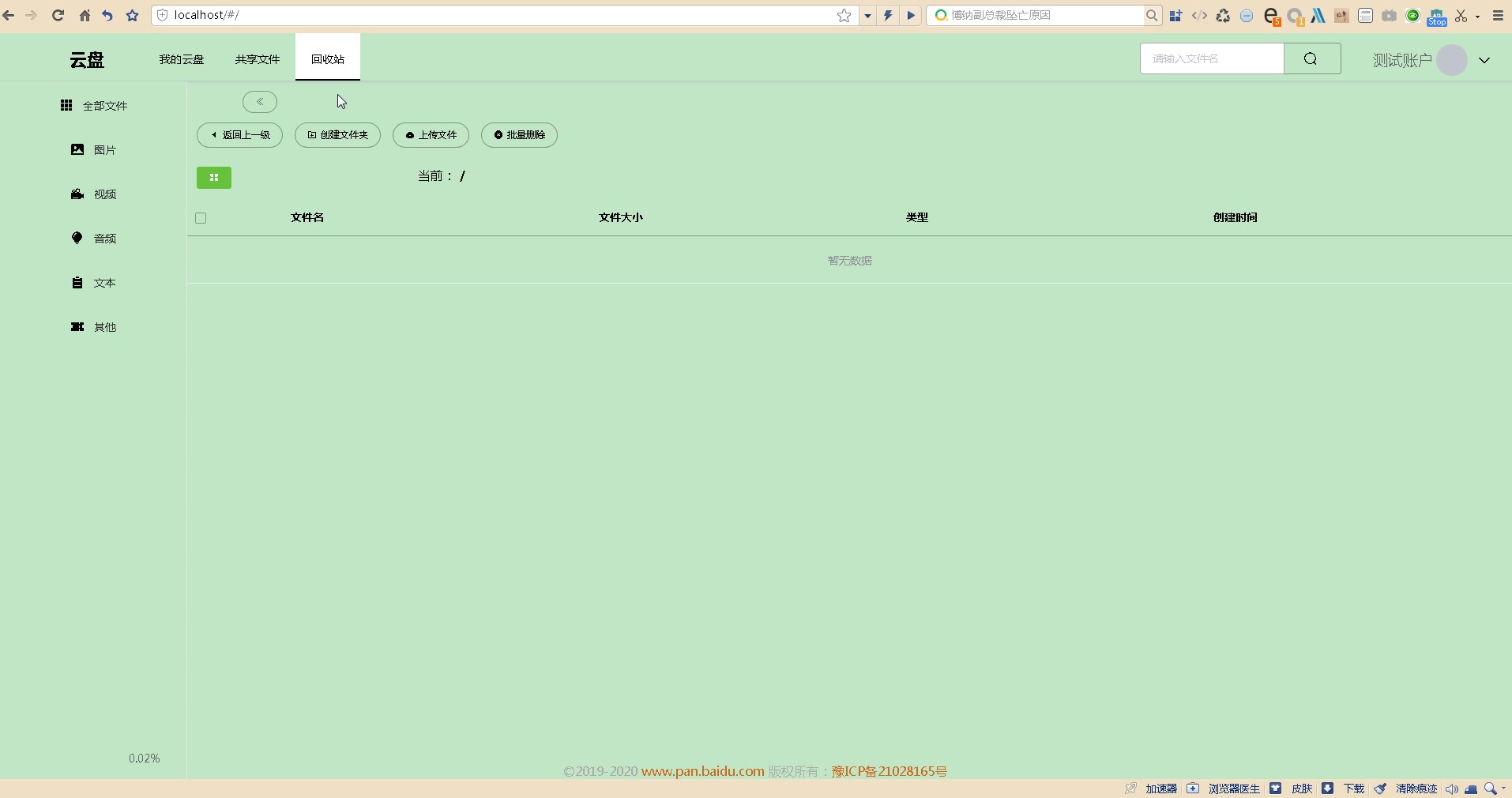This screenshot has width=1512, height=798.
Task: Open the 我的云盘 tab
Action: coord(182,59)
